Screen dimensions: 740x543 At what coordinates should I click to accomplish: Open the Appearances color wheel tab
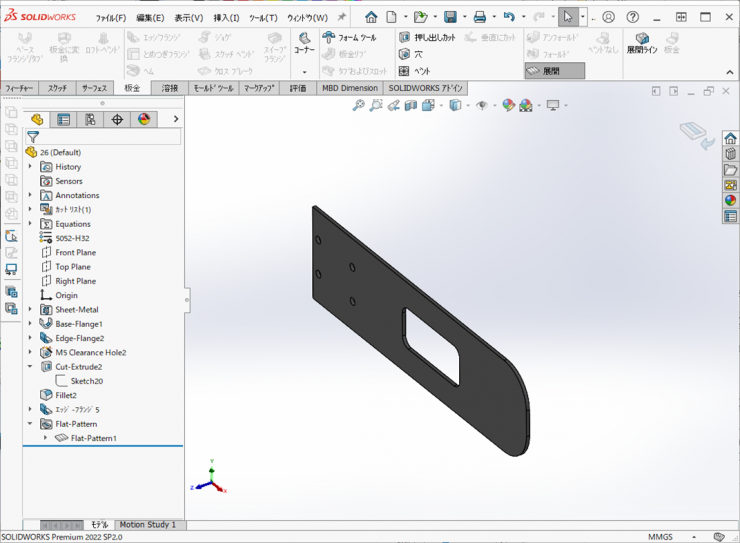pos(144,119)
